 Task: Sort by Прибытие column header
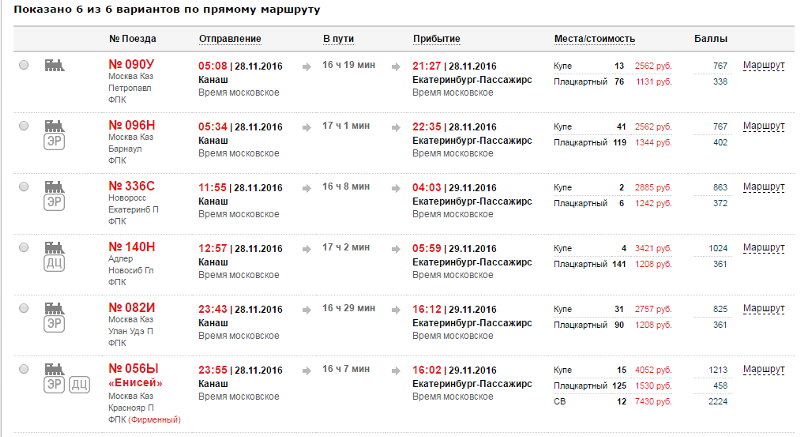(x=437, y=39)
